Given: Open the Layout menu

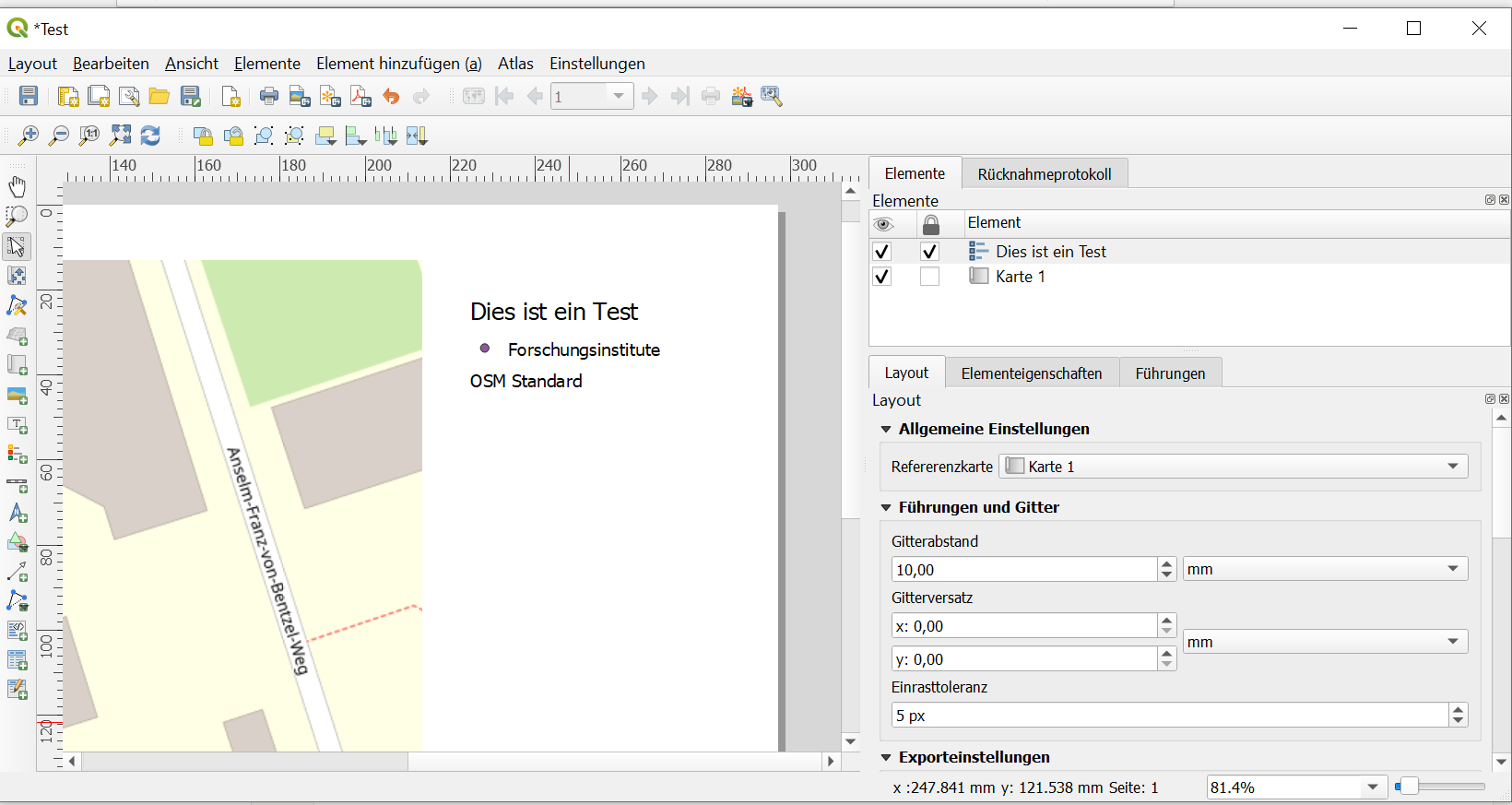Looking at the screenshot, I should 32,64.
